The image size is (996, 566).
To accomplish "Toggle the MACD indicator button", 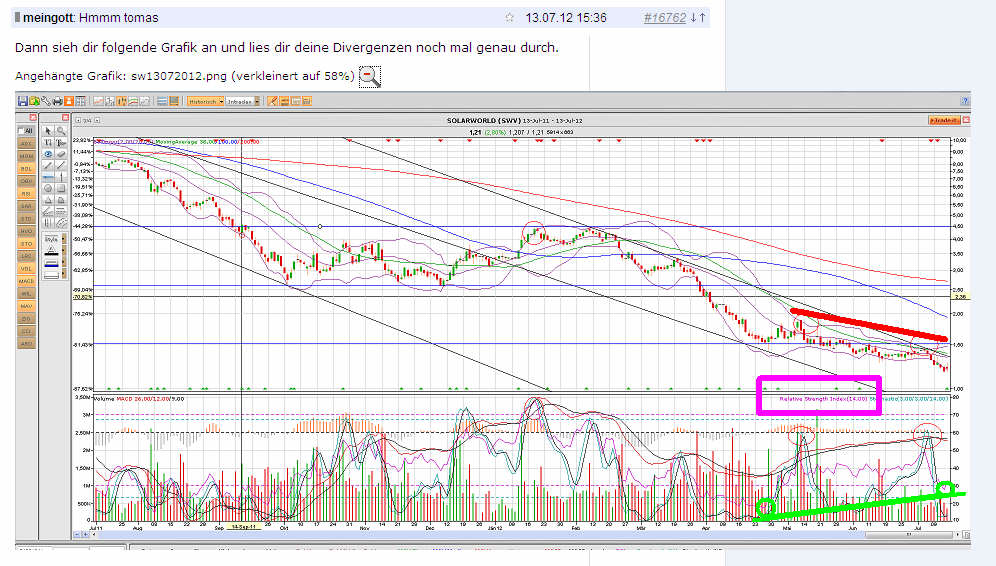I will pos(26,281).
